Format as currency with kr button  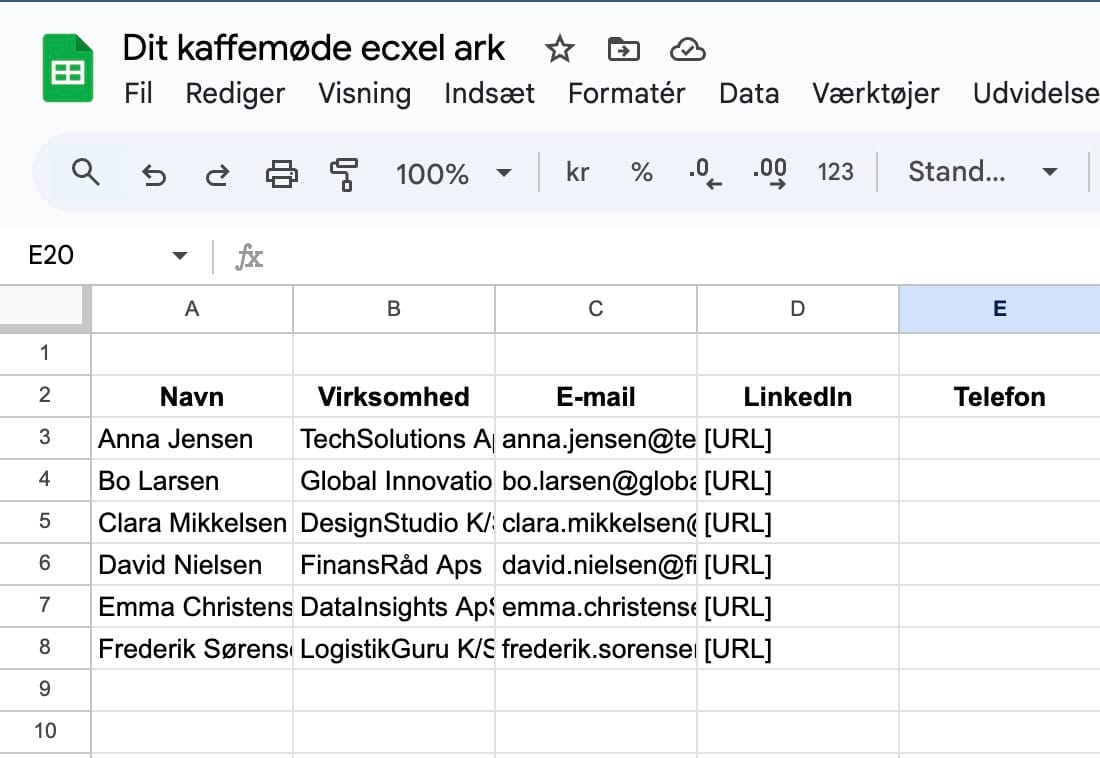577,173
